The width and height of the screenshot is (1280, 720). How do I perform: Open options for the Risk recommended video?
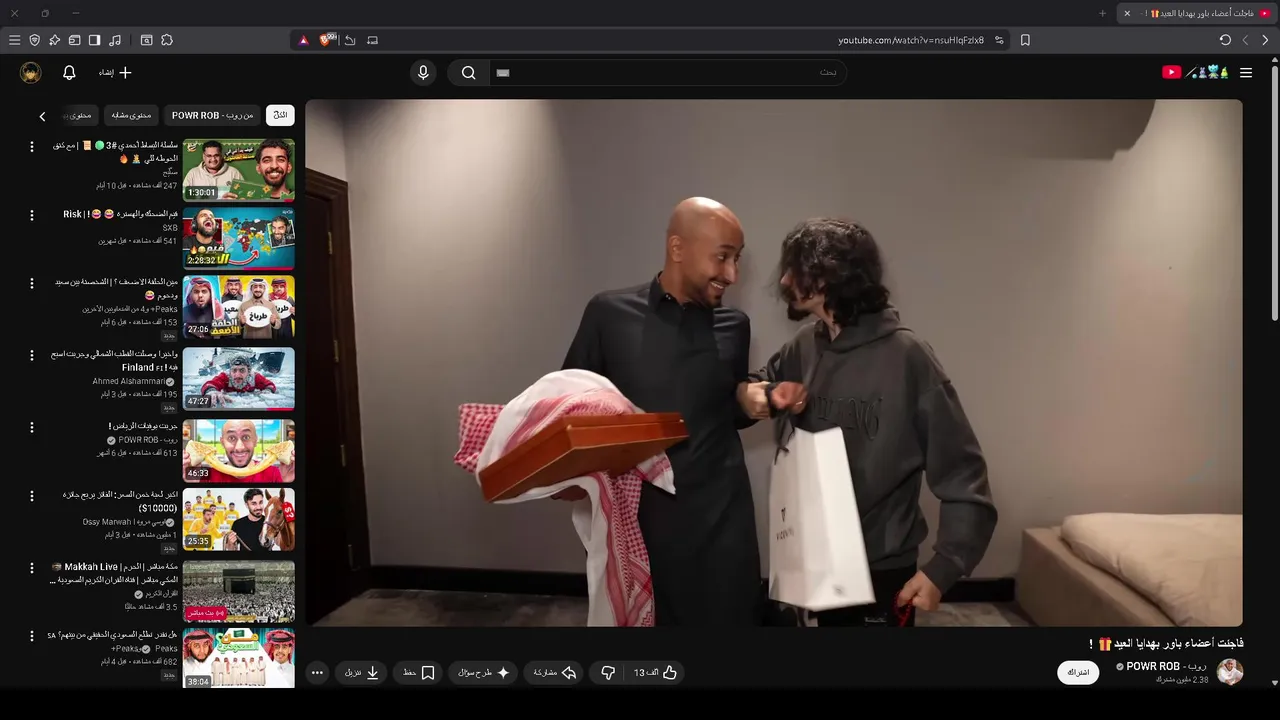tap(31, 215)
